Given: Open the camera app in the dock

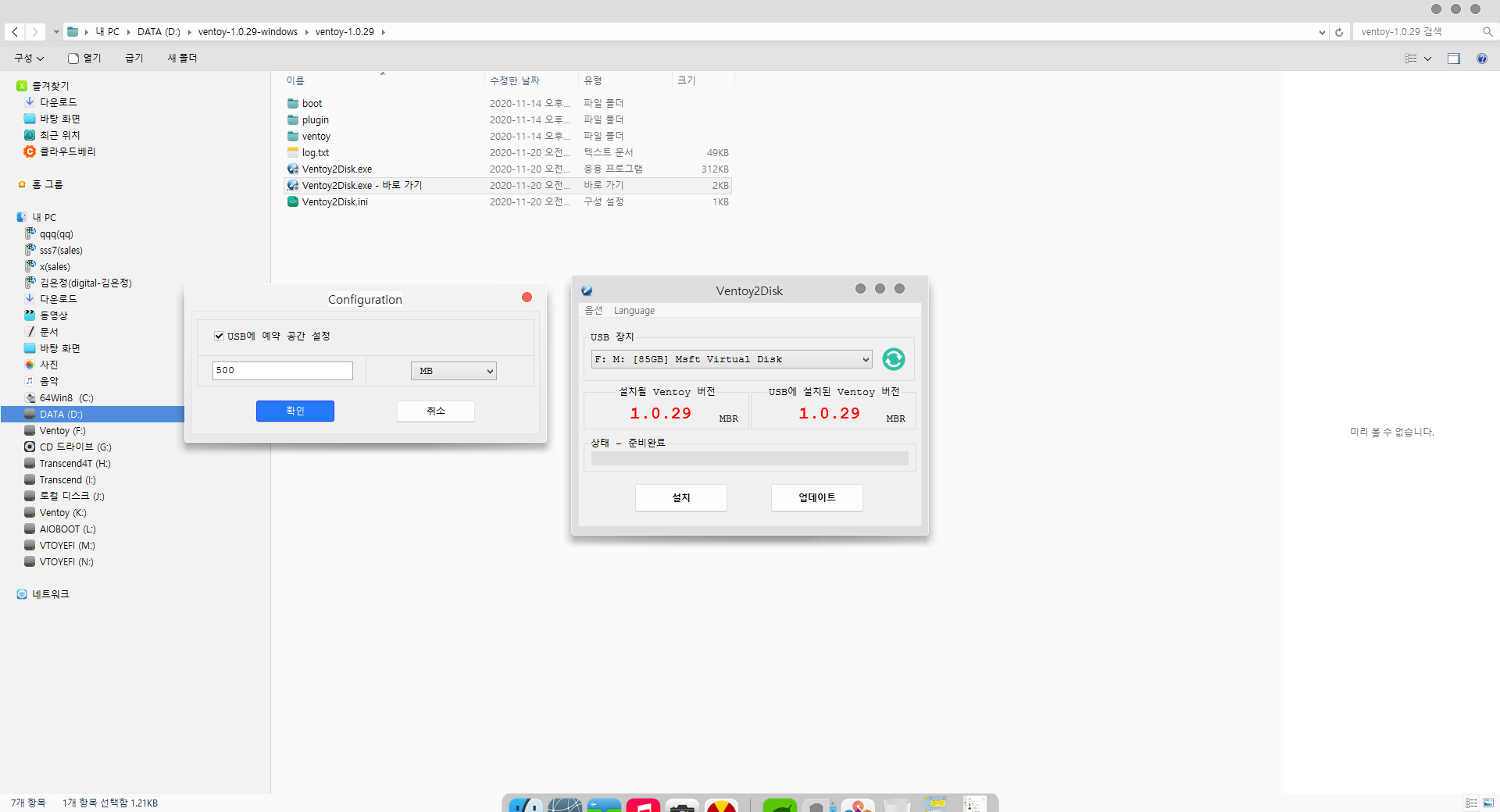Looking at the screenshot, I should (682, 805).
